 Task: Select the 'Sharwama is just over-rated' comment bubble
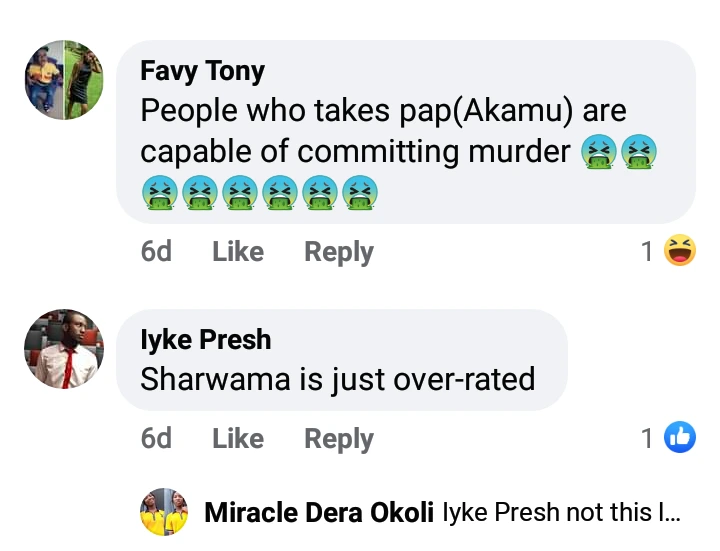pyautogui.click(x=338, y=379)
